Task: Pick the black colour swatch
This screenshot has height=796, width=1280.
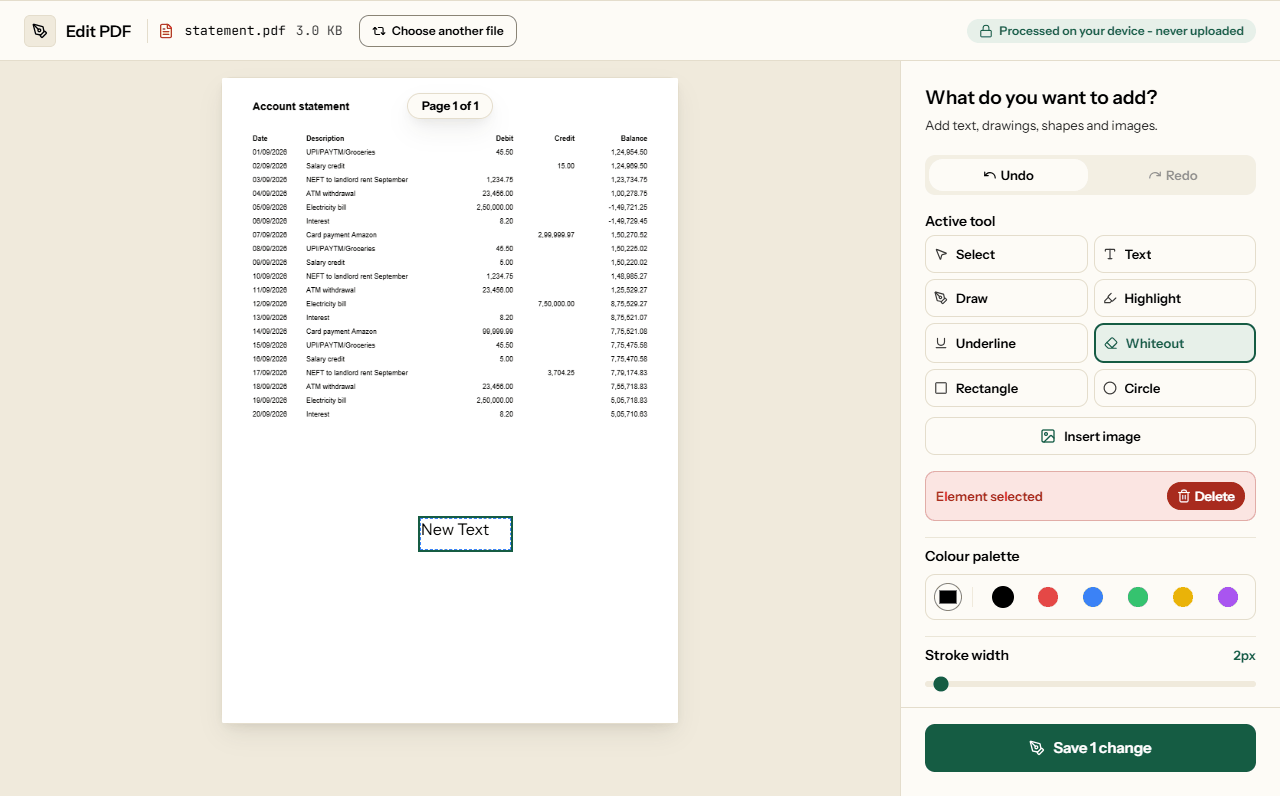Action: pos(1003,597)
